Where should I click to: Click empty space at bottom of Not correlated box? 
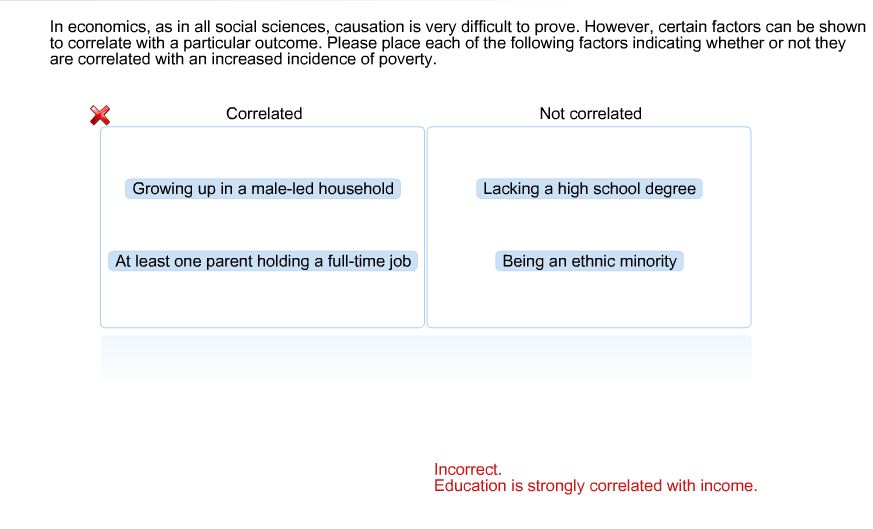[x=589, y=303]
